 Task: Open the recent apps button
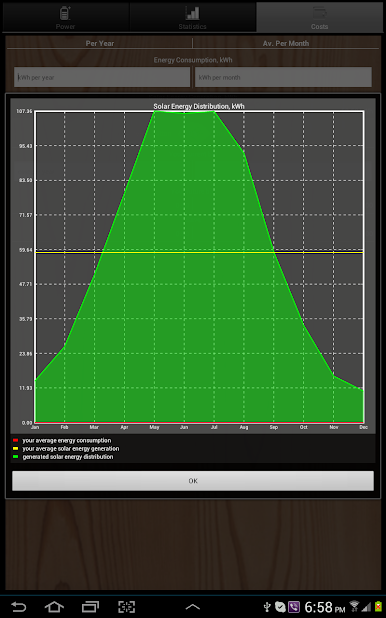tap(90, 607)
